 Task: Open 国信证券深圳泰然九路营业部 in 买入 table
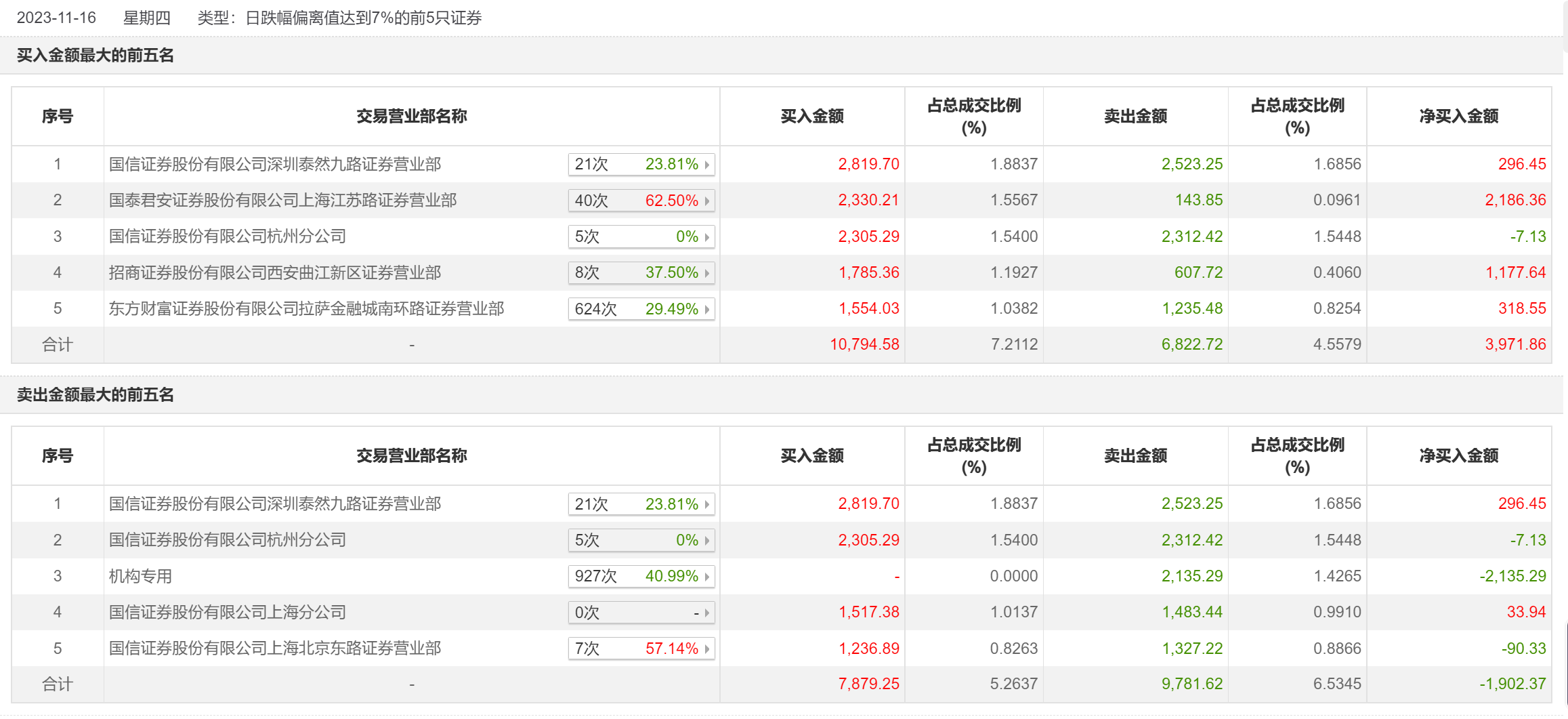(275, 164)
